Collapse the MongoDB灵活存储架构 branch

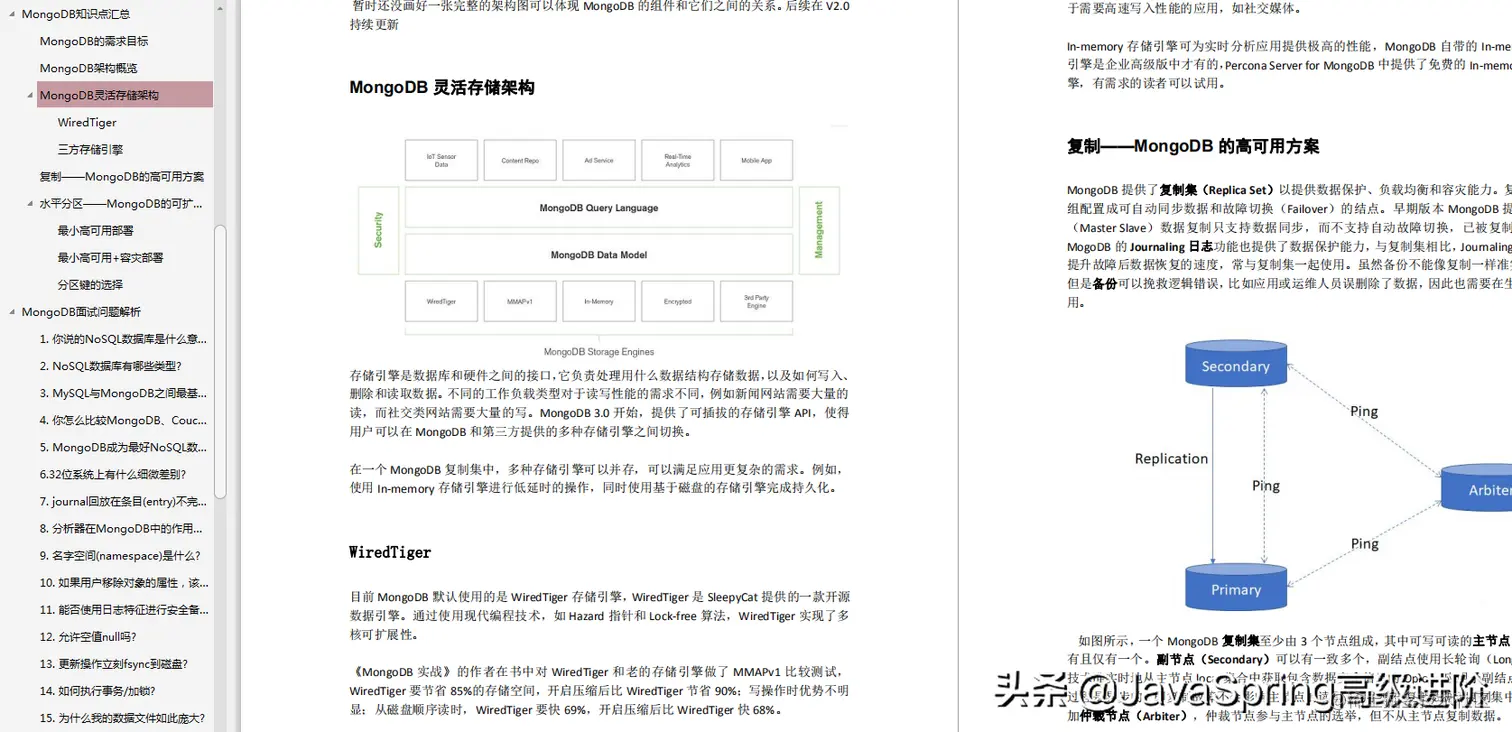[x=29, y=94]
